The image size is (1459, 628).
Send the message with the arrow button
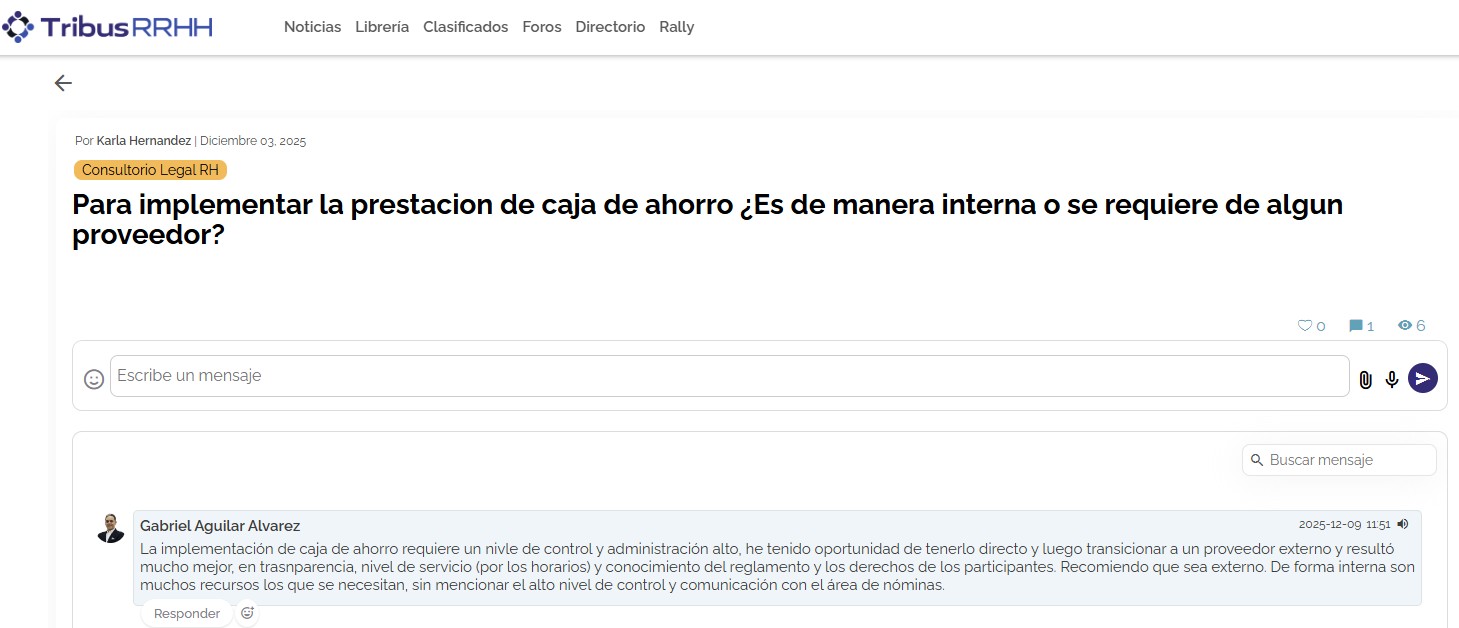tap(1422, 378)
